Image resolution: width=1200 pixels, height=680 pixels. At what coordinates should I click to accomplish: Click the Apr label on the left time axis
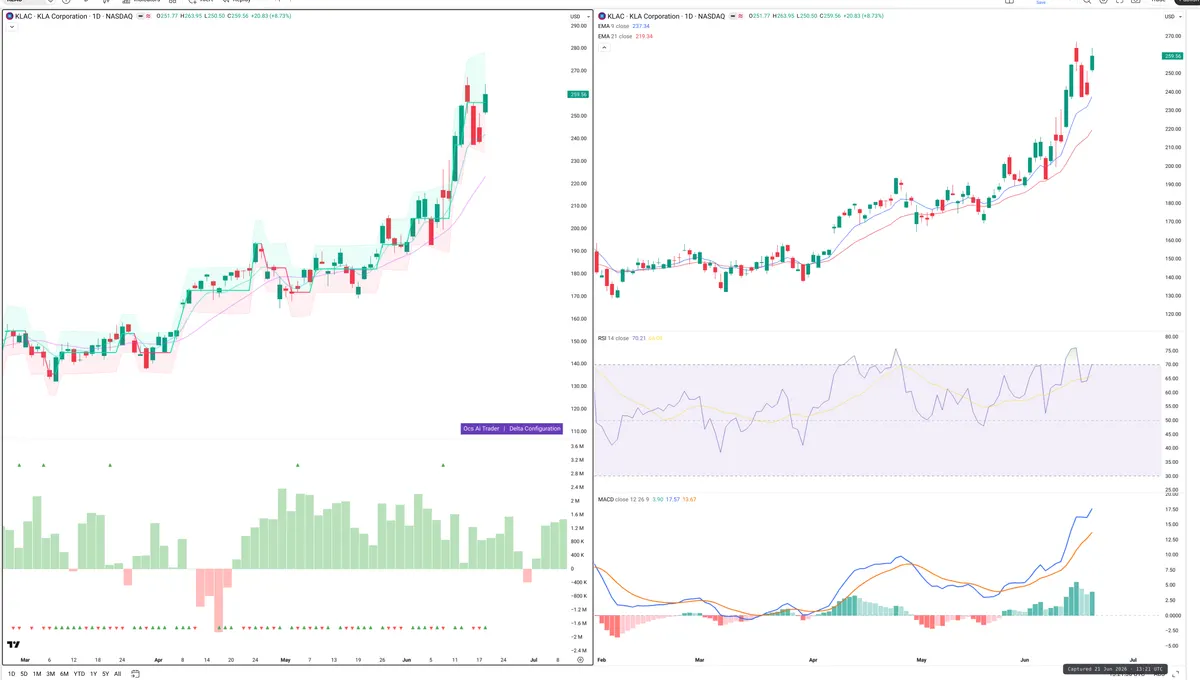click(x=158, y=660)
